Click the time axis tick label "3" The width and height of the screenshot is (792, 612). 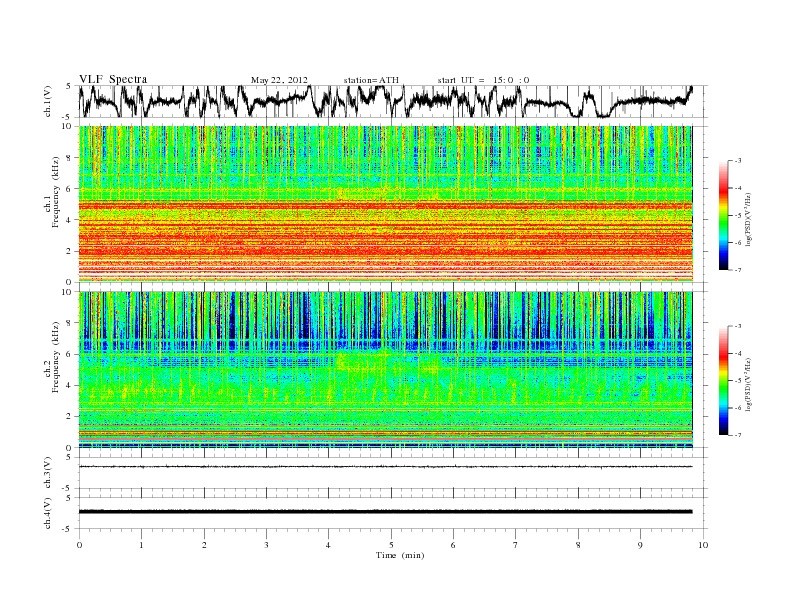[x=266, y=545]
